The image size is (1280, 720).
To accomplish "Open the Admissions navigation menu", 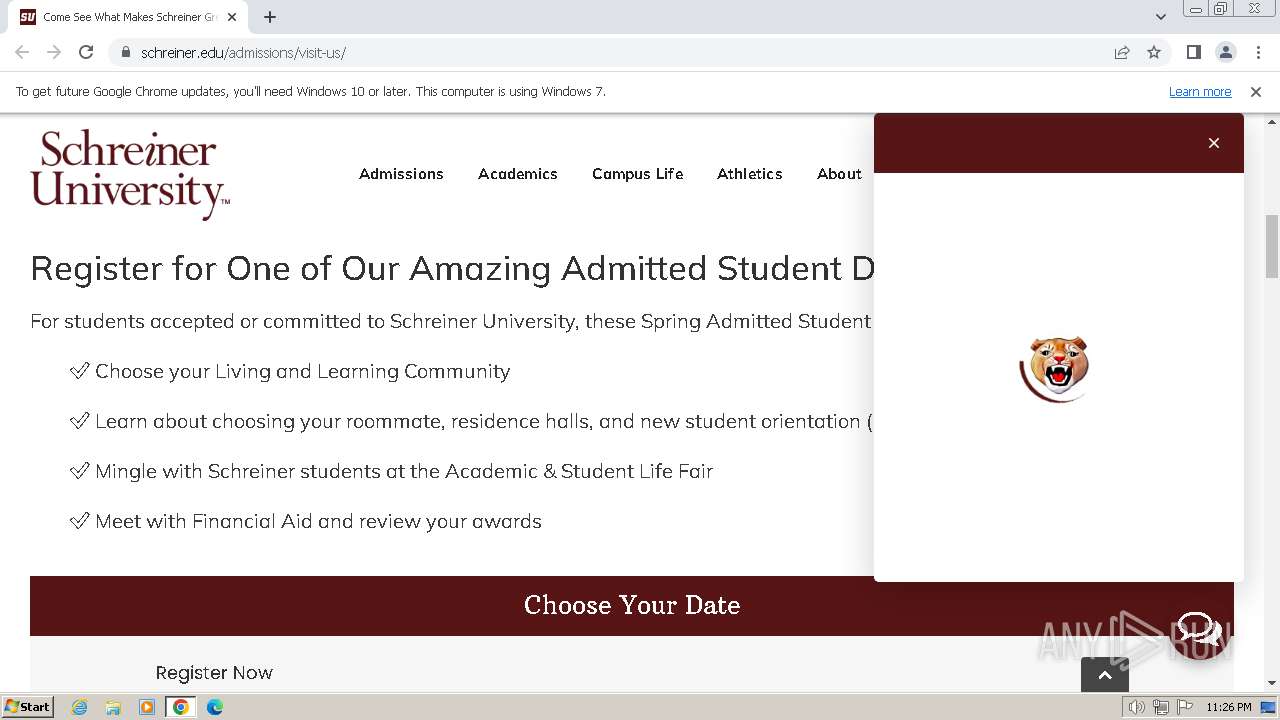I will [401, 174].
